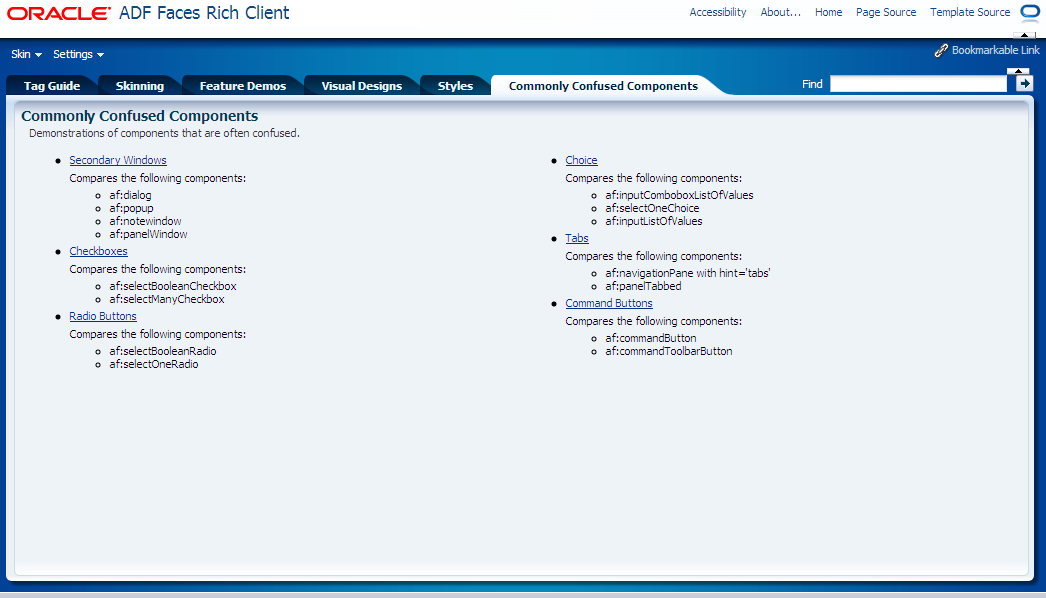
Task: Open the Secondary Windows demo link
Action: (x=117, y=160)
